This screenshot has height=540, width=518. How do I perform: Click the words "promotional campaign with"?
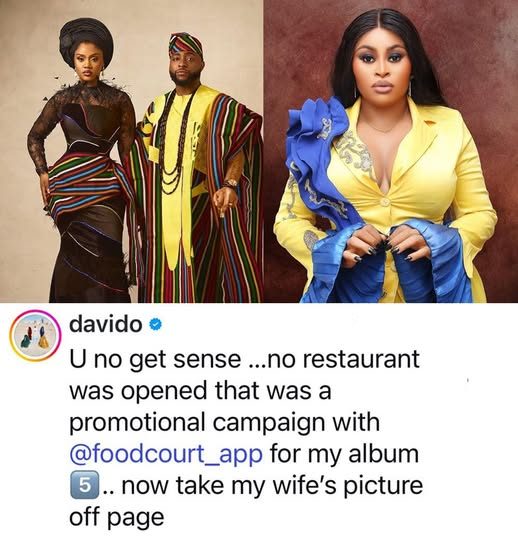click(225, 423)
